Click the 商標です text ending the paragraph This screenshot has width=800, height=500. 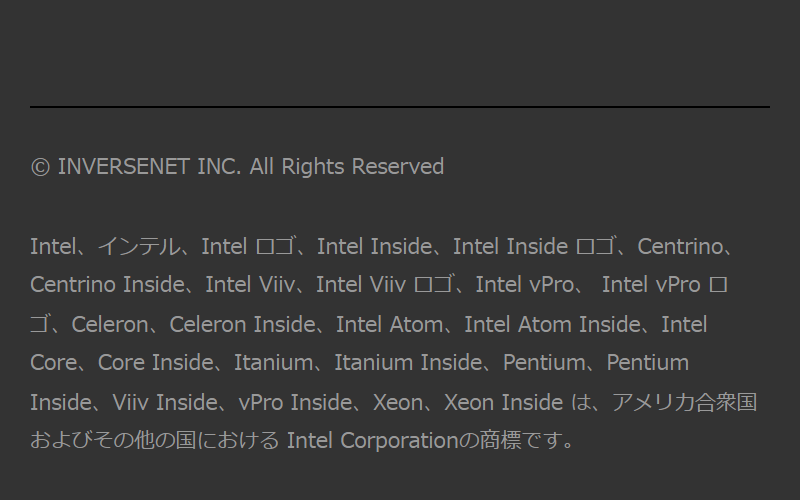point(529,441)
